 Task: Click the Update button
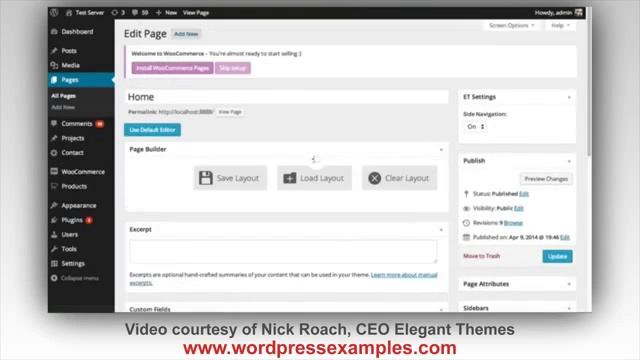(x=557, y=256)
